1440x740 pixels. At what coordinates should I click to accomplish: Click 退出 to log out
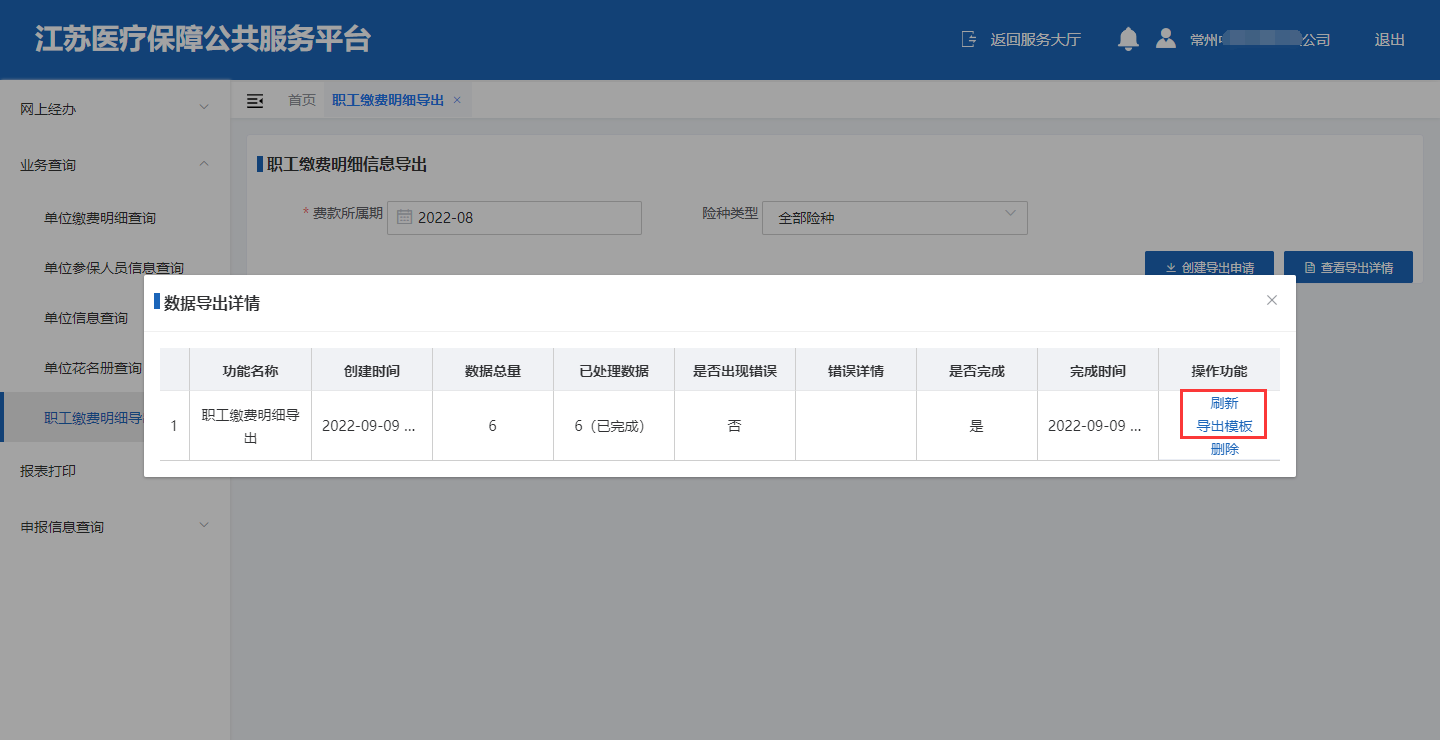pyautogui.click(x=1389, y=40)
